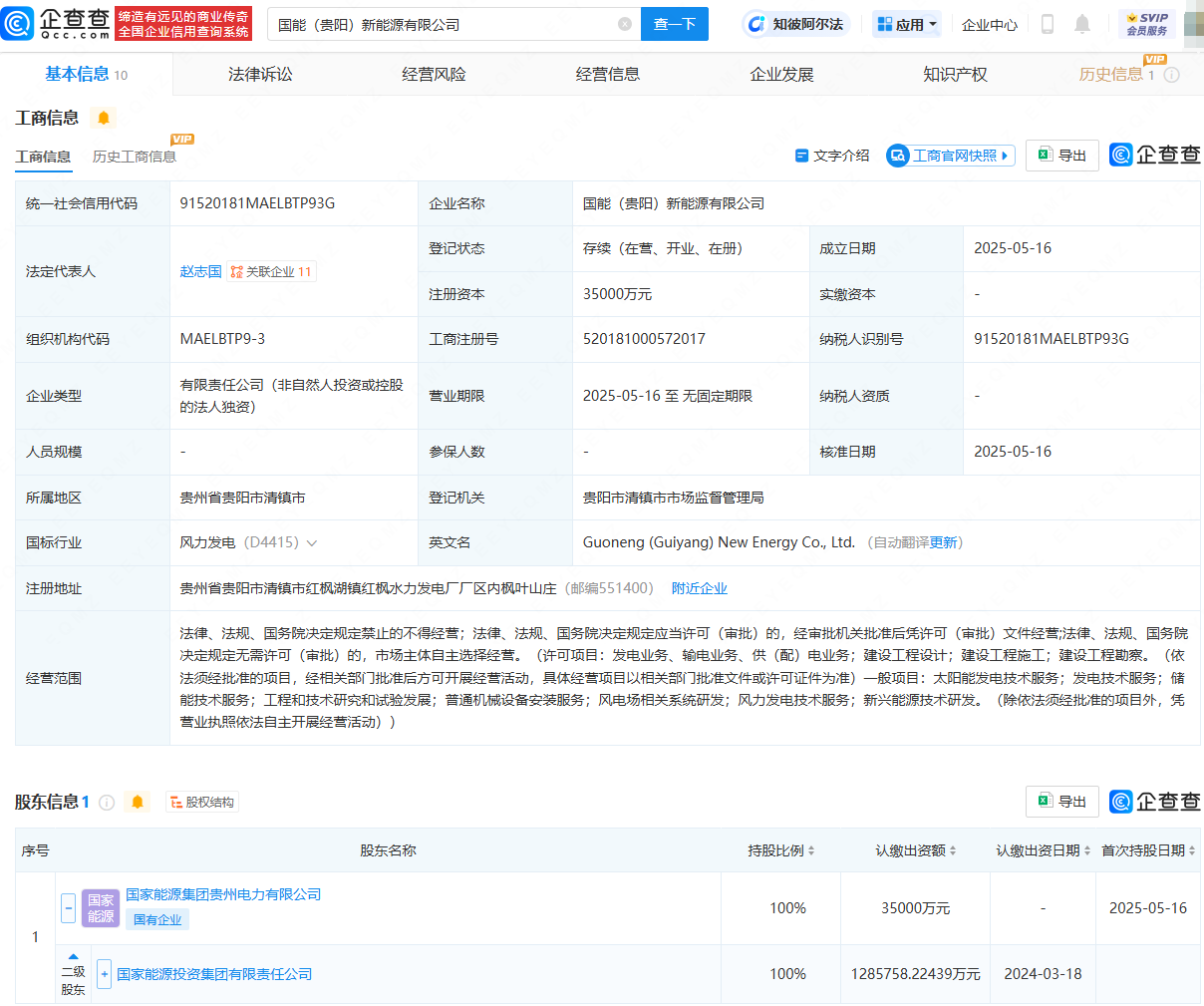Export 工商信息 with 导出 button
The image size is (1204, 1006).
point(1062,155)
